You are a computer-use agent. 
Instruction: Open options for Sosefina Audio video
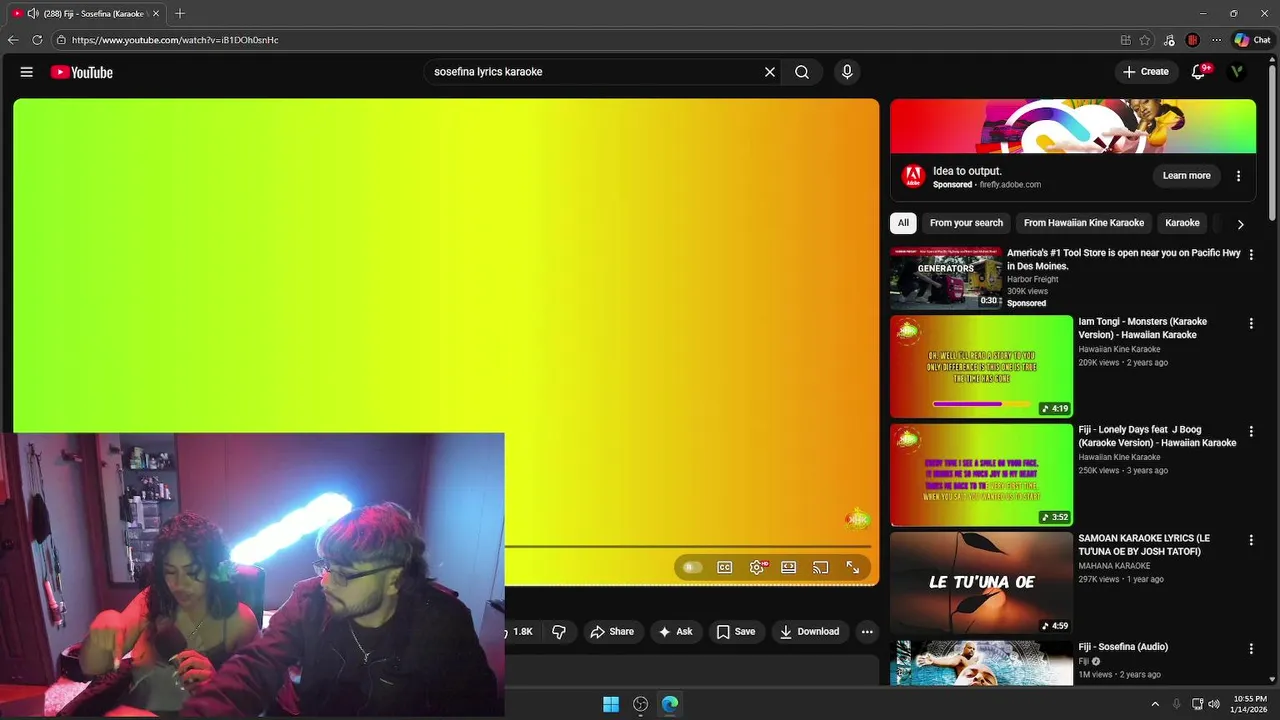point(1251,648)
